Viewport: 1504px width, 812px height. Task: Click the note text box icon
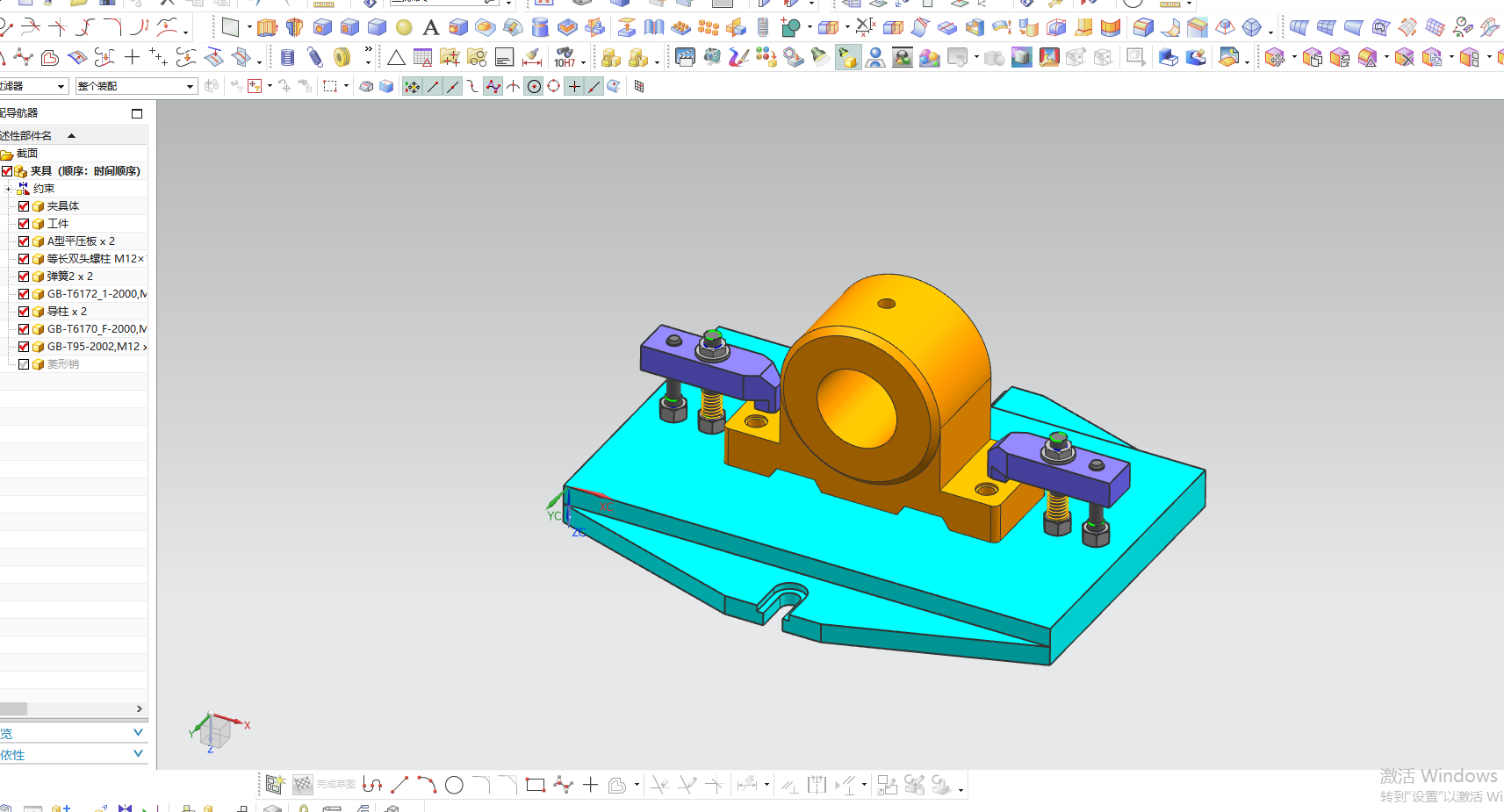tap(504, 58)
